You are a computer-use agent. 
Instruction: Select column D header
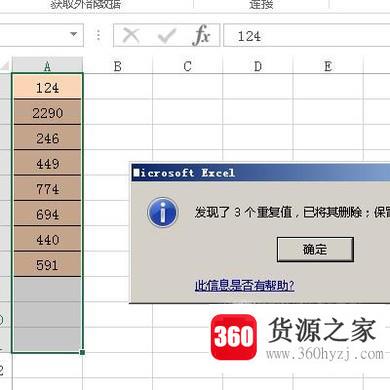click(x=258, y=66)
